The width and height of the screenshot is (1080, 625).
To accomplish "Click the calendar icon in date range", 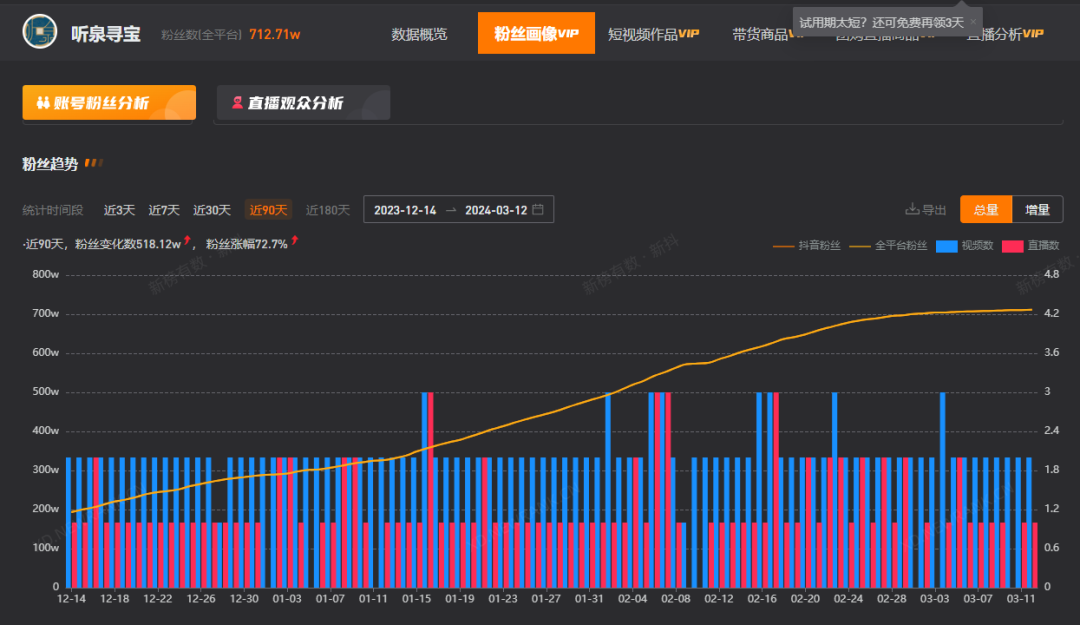I will pyautogui.click(x=538, y=210).
